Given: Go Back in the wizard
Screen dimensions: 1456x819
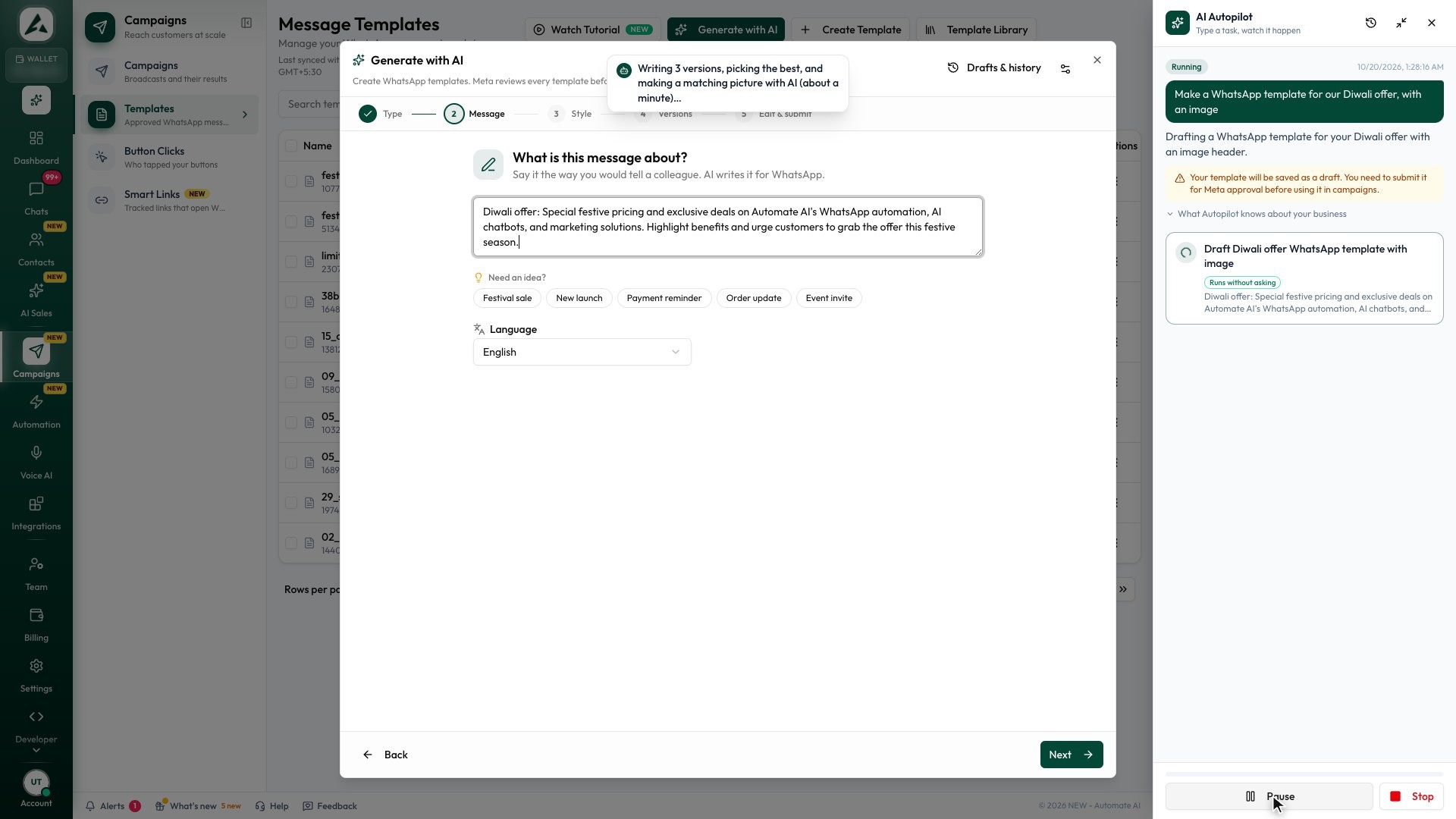Looking at the screenshot, I should pyautogui.click(x=385, y=755).
